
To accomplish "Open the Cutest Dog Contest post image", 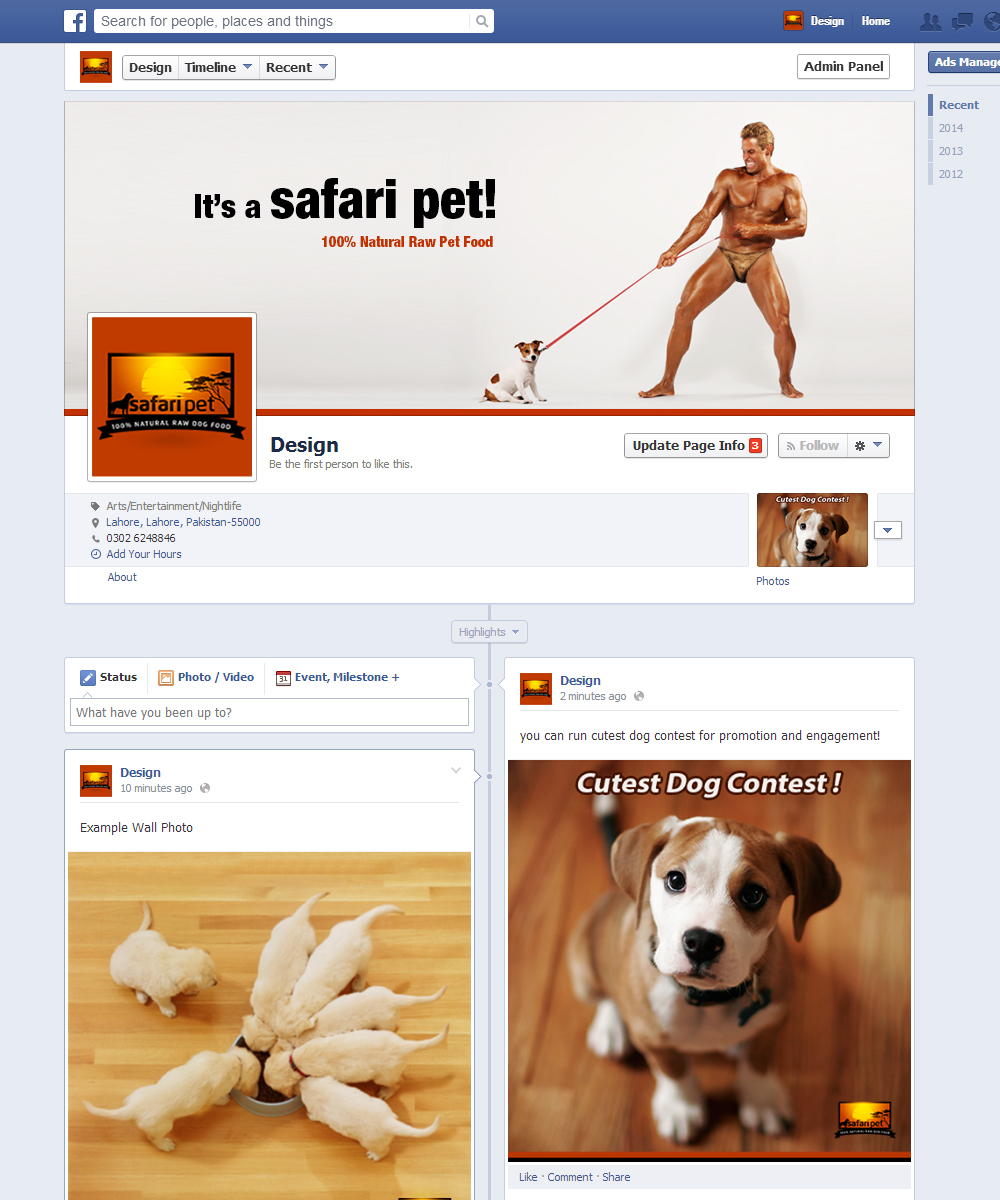I will [709, 960].
